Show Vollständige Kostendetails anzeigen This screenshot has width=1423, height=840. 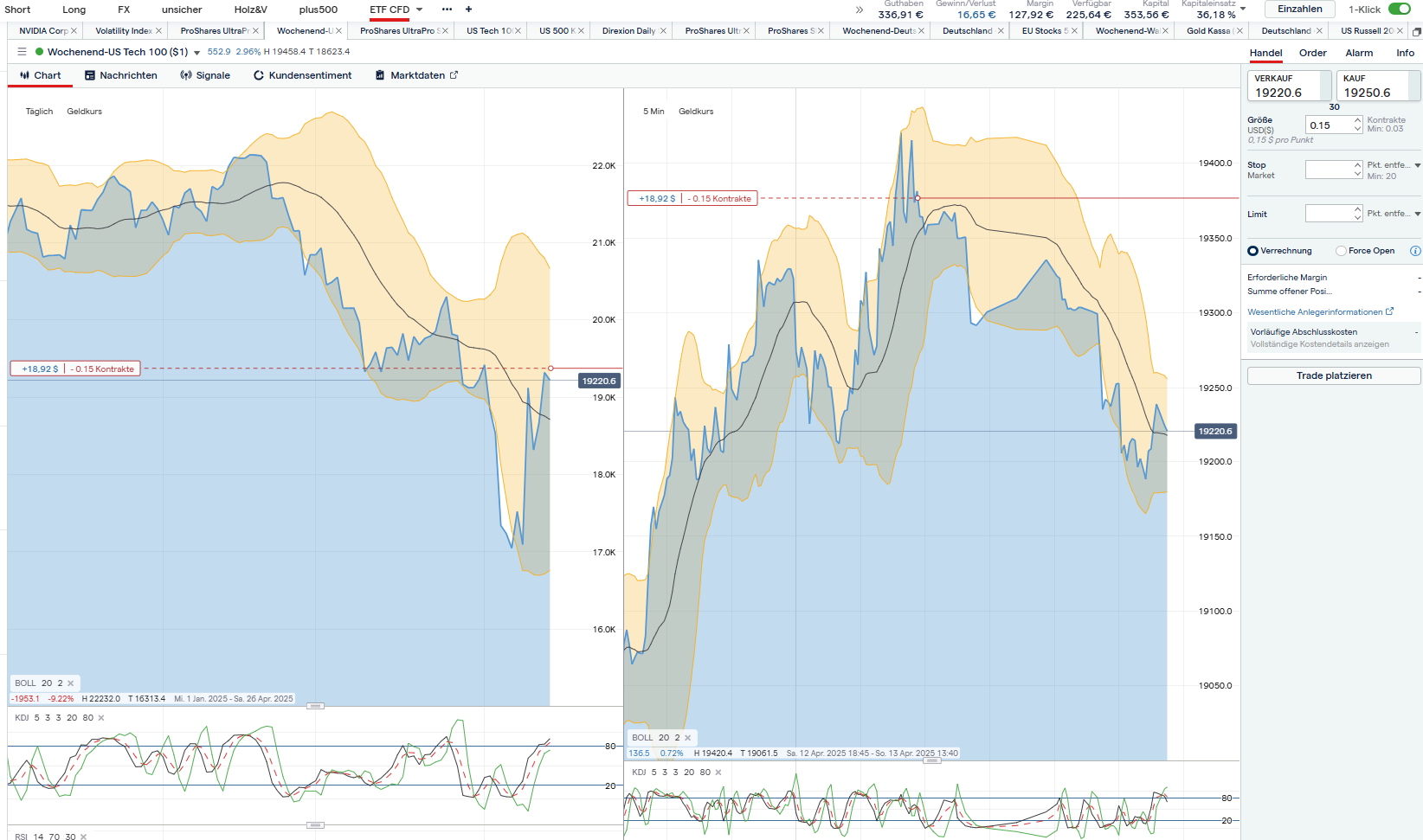click(1319, 344)
